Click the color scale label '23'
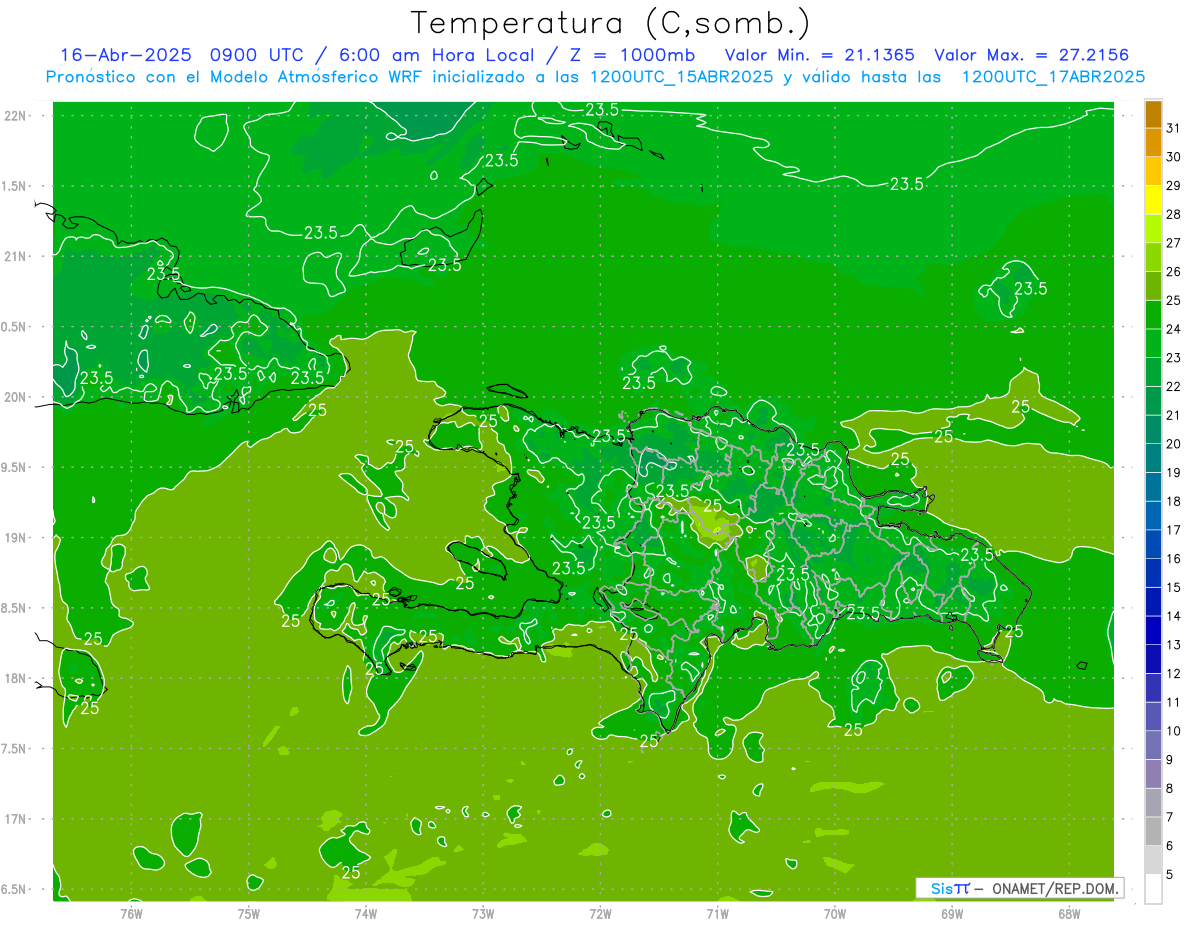 [1174, 358]
